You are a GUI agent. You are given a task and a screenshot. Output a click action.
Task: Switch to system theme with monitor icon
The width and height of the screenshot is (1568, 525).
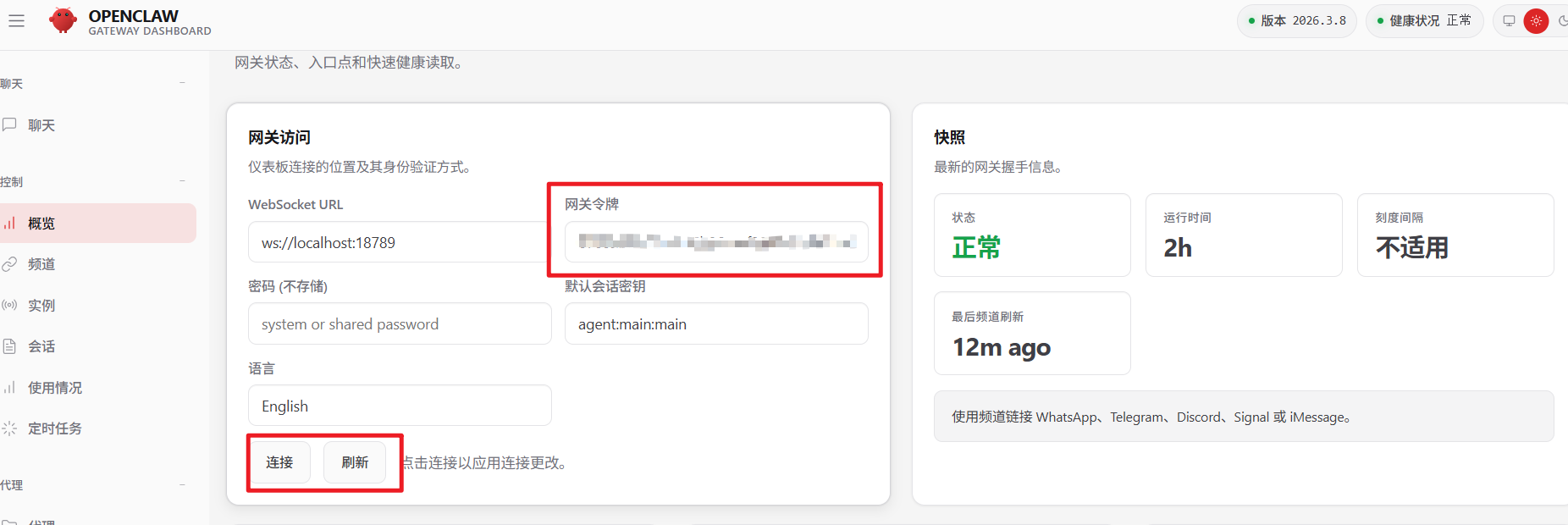(x=1509, y=21)
